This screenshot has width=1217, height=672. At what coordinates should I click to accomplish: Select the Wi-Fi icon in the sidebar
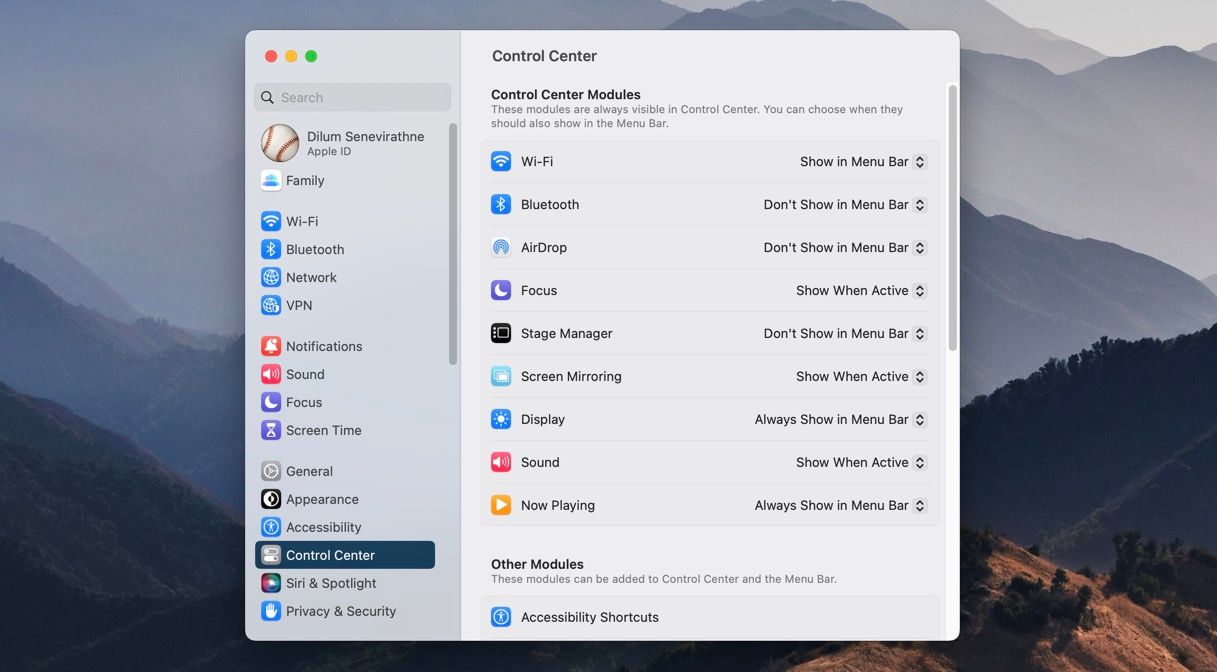[270, 221]
